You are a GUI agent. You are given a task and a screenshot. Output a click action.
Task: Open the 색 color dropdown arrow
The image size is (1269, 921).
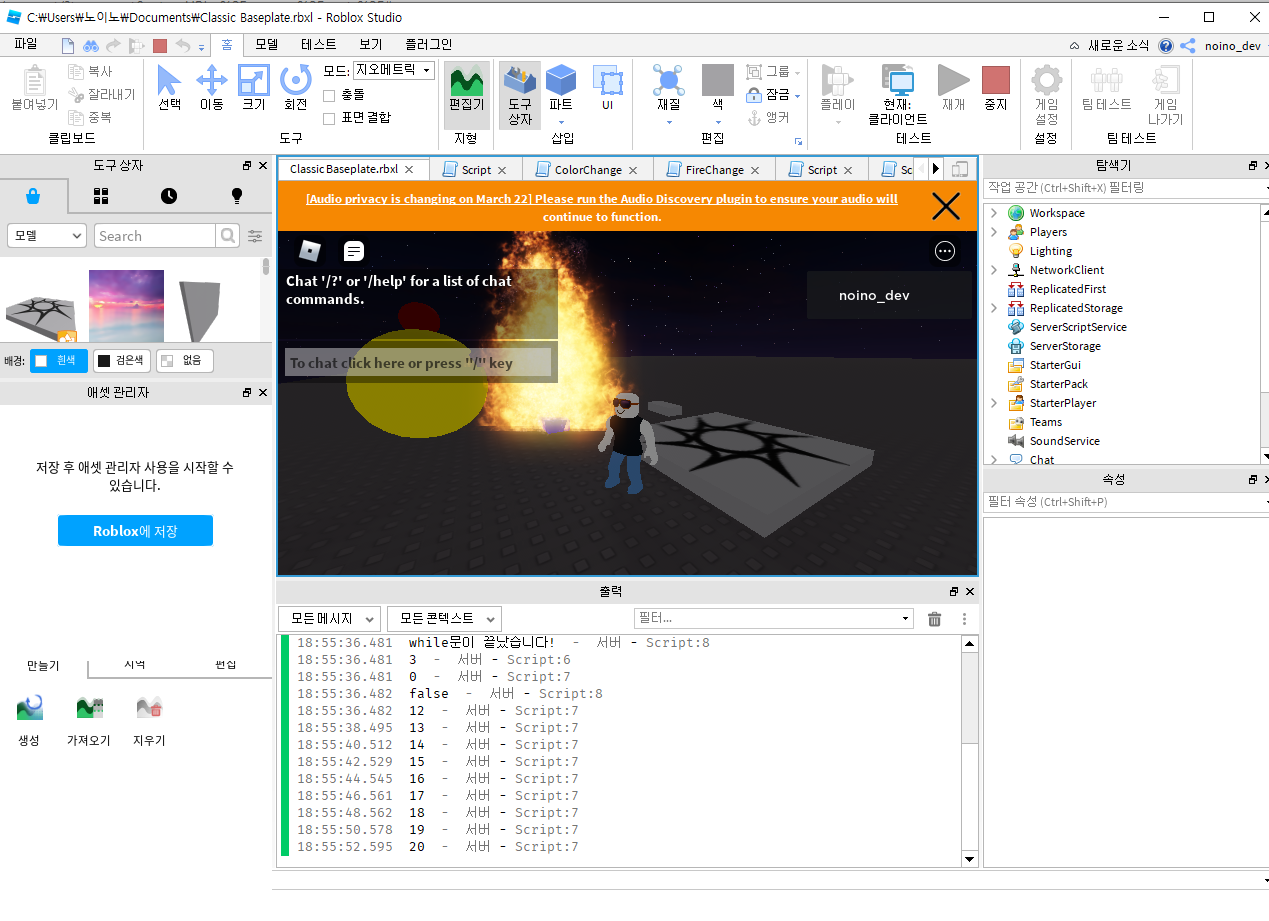[x=717, y=122]
